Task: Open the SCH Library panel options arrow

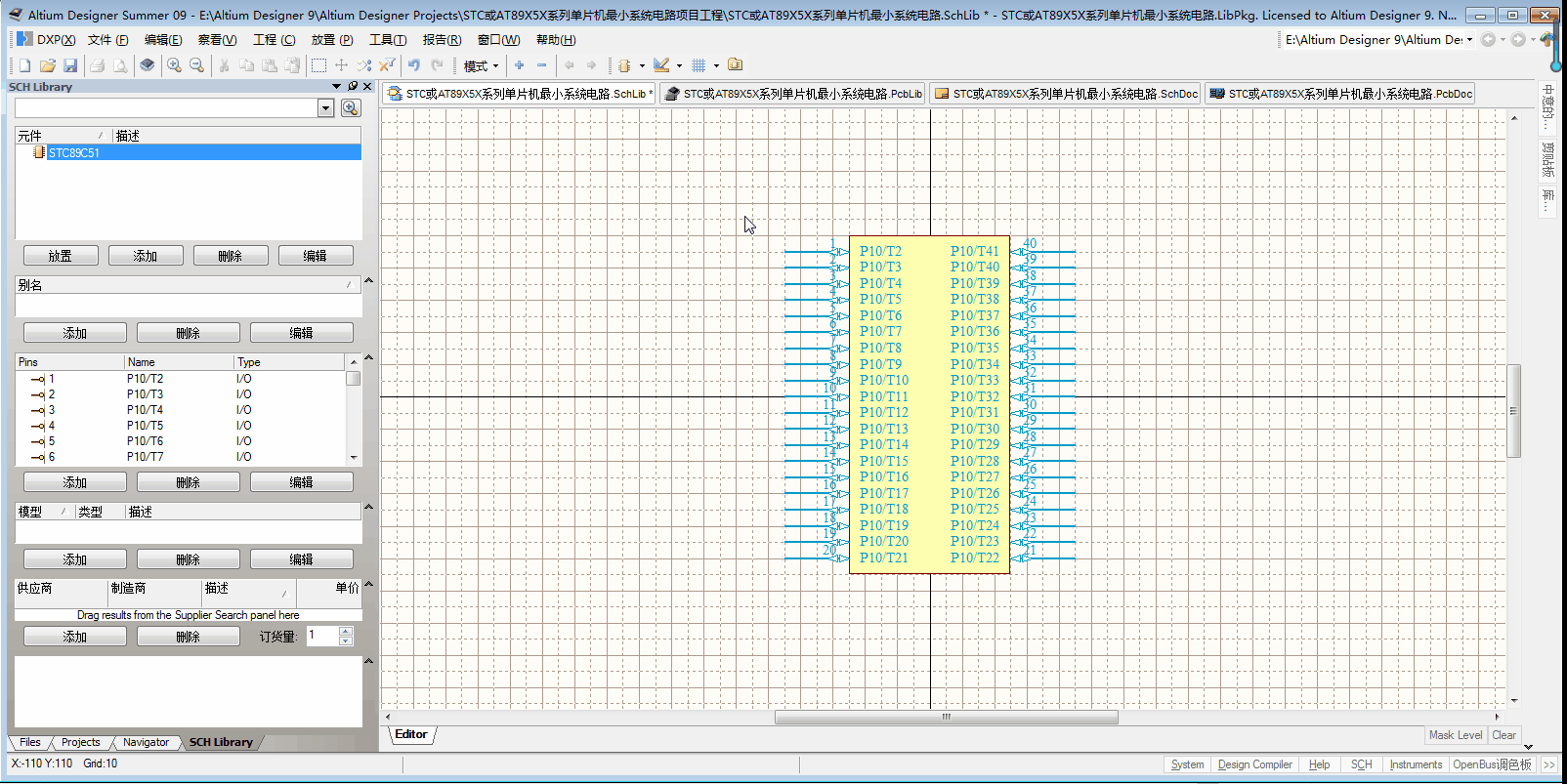Action: [x=337, y=86]
